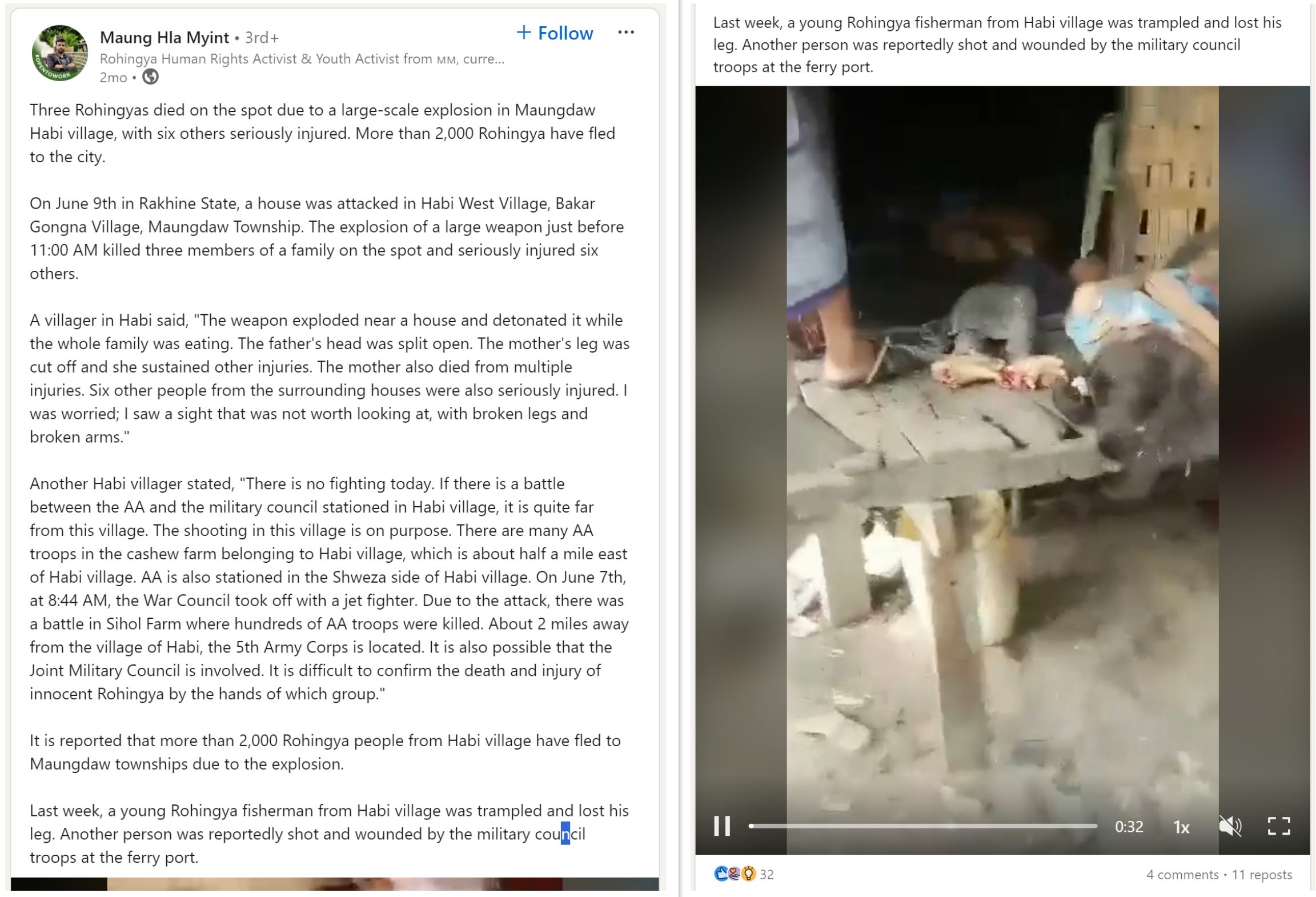Image resolution: width=1316 pixels, height=897 pixels.
Task: Click the 0:32 video time indicator
Action: tap(1129, 827)
